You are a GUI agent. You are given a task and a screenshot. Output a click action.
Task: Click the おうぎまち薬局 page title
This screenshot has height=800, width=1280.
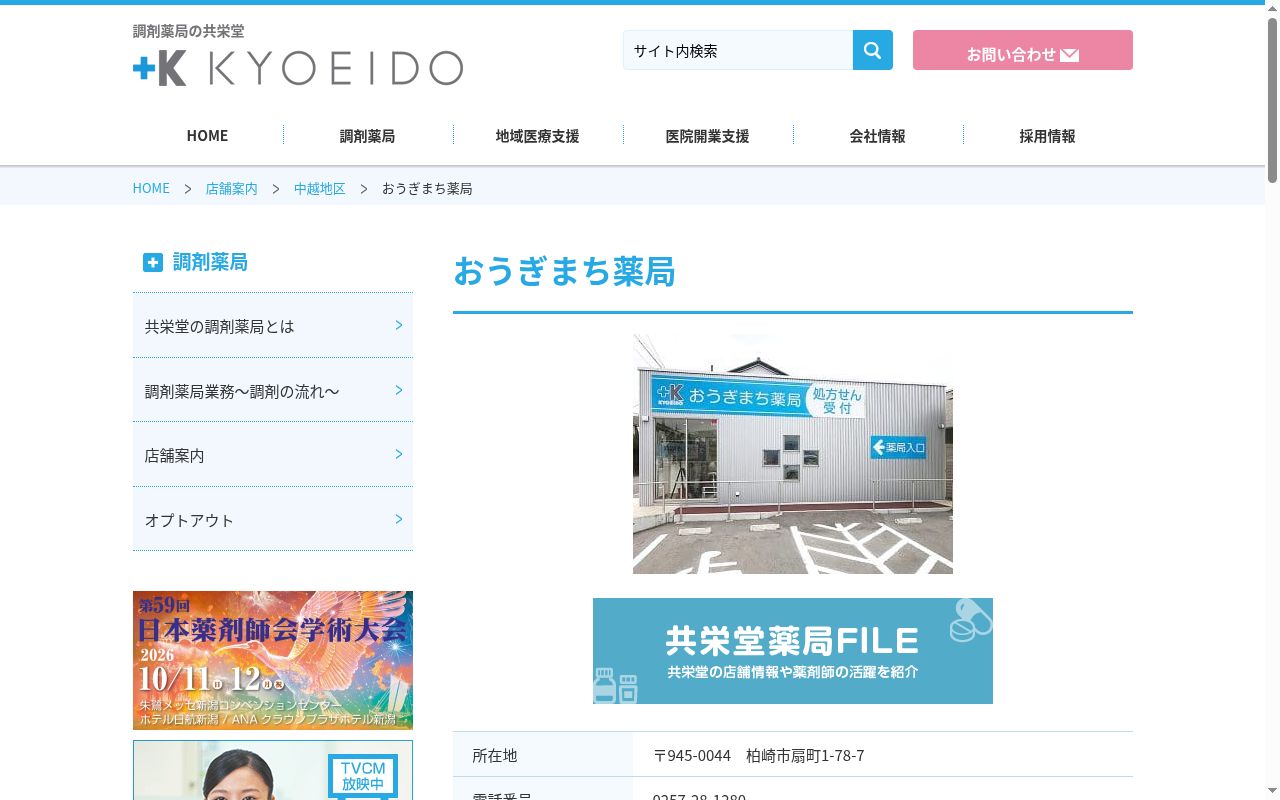[x=564, y=271]
